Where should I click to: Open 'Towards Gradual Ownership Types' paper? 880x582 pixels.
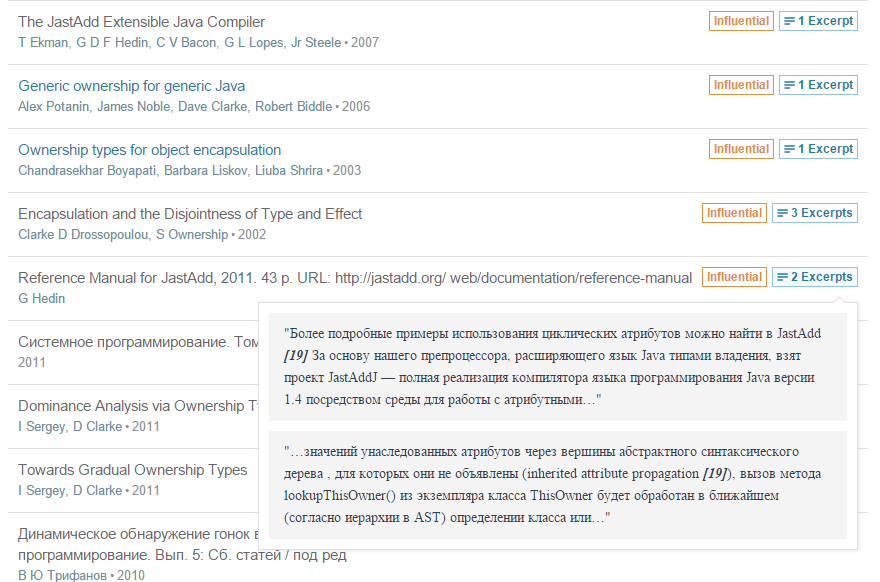pos(132,470)
